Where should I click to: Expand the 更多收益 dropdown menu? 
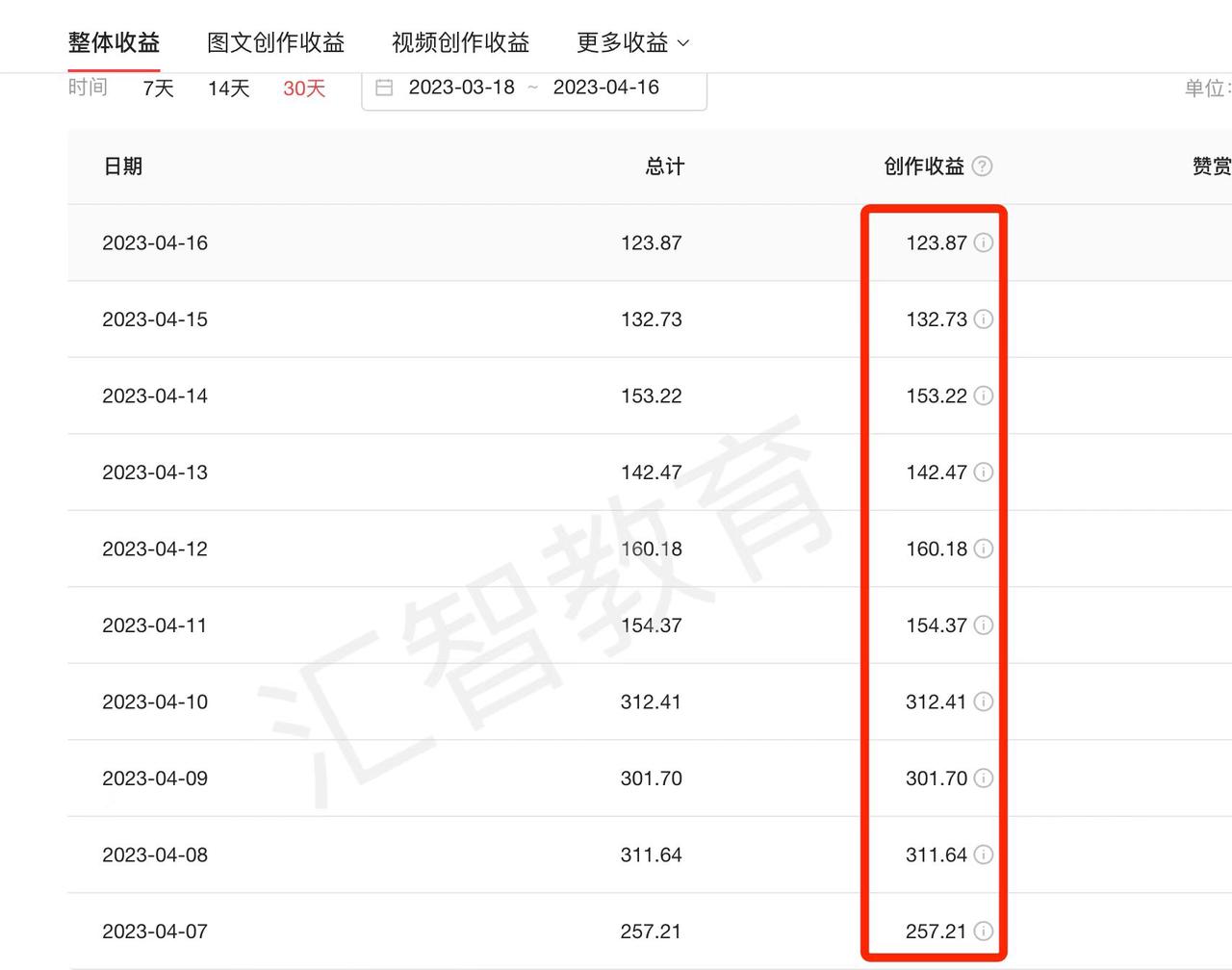(x=632, y=42)
